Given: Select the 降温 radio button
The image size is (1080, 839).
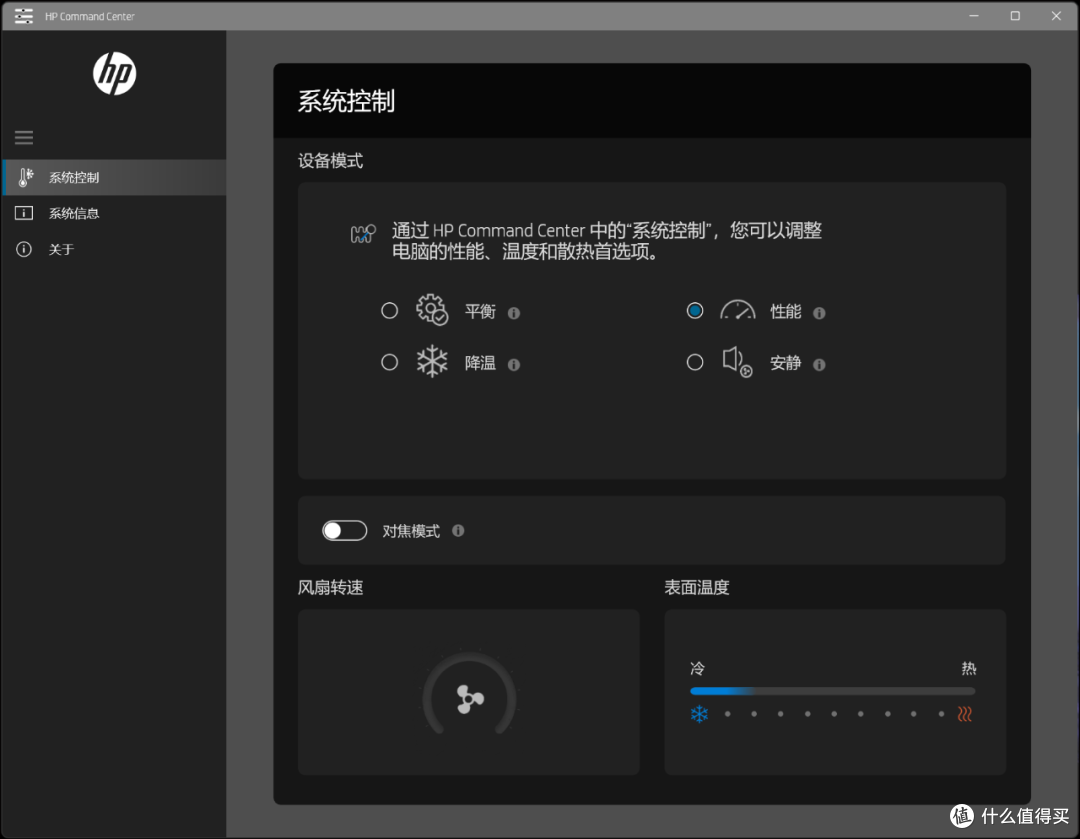Looking at the screenshot, I should point(390,362).
